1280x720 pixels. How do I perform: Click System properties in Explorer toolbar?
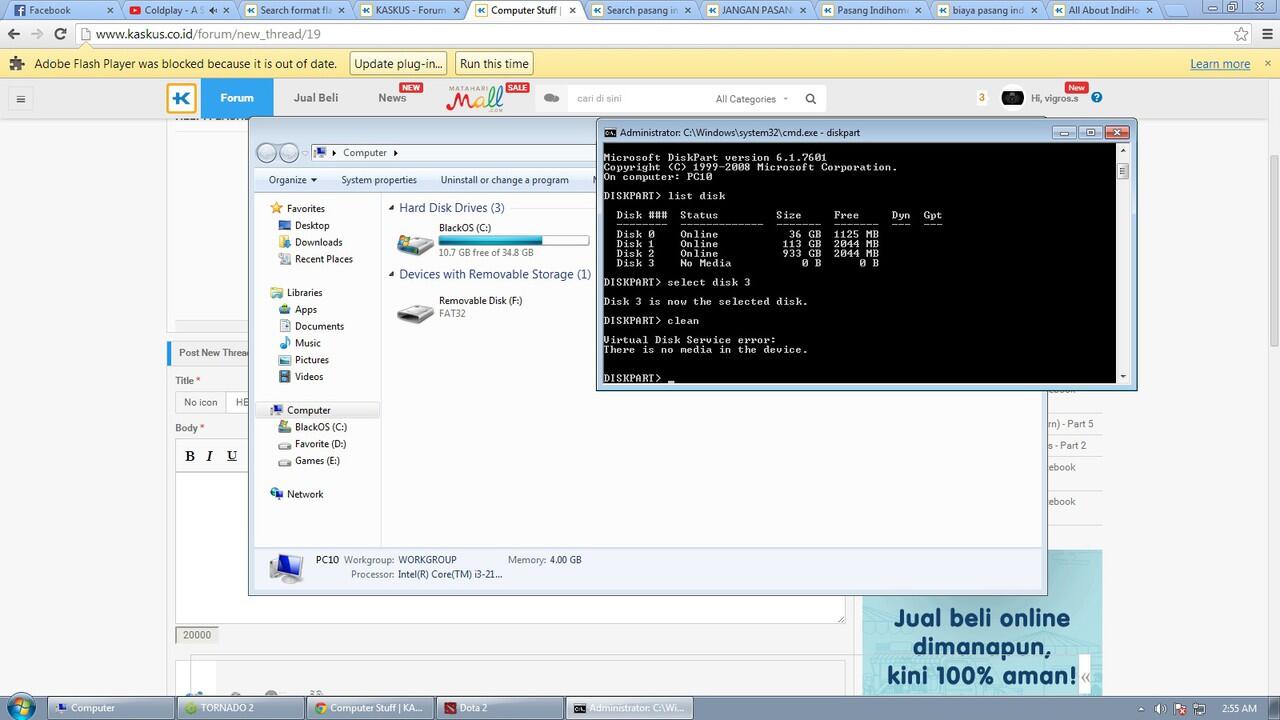point(379,180)
